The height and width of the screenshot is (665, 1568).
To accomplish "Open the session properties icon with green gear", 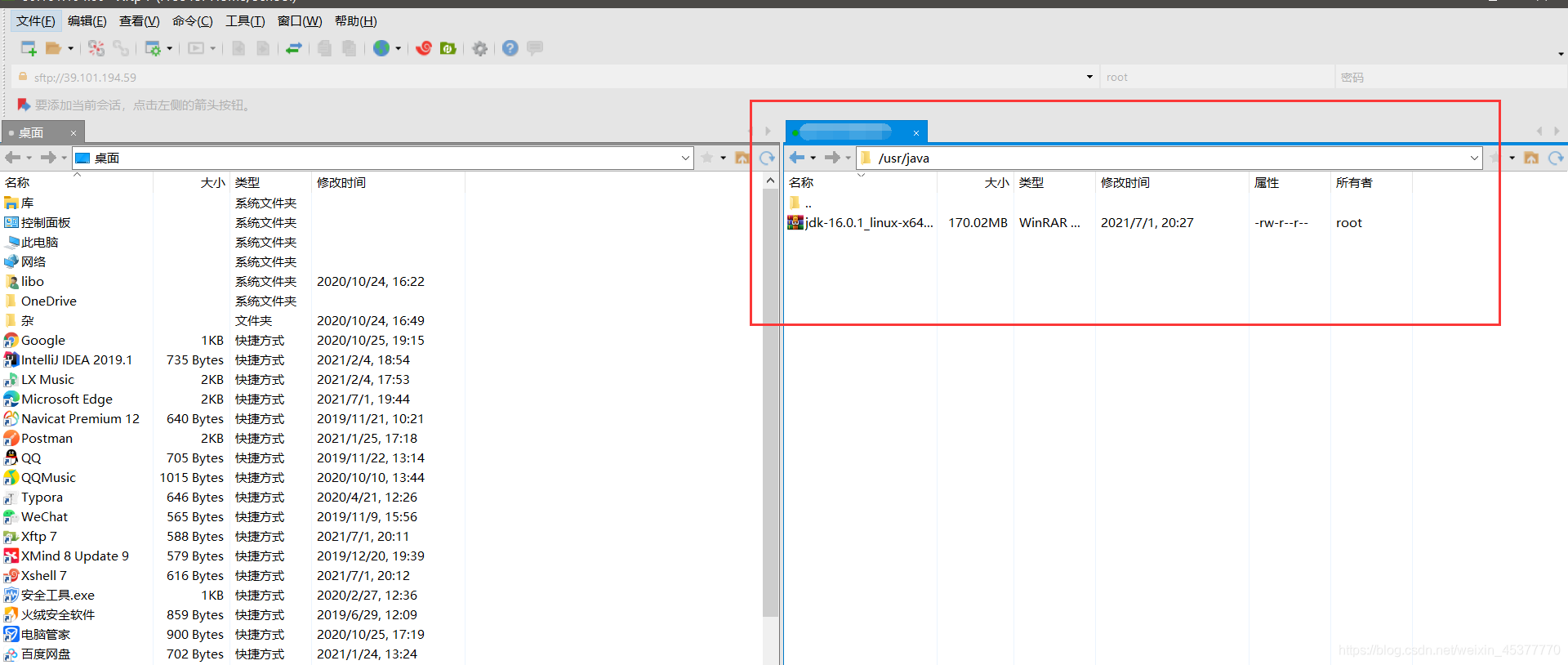I will [153, 48].
